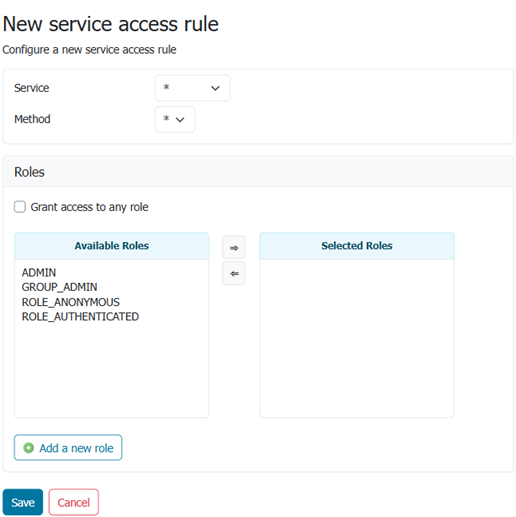Click the left arrow to remove selected role

click(234, 274)
